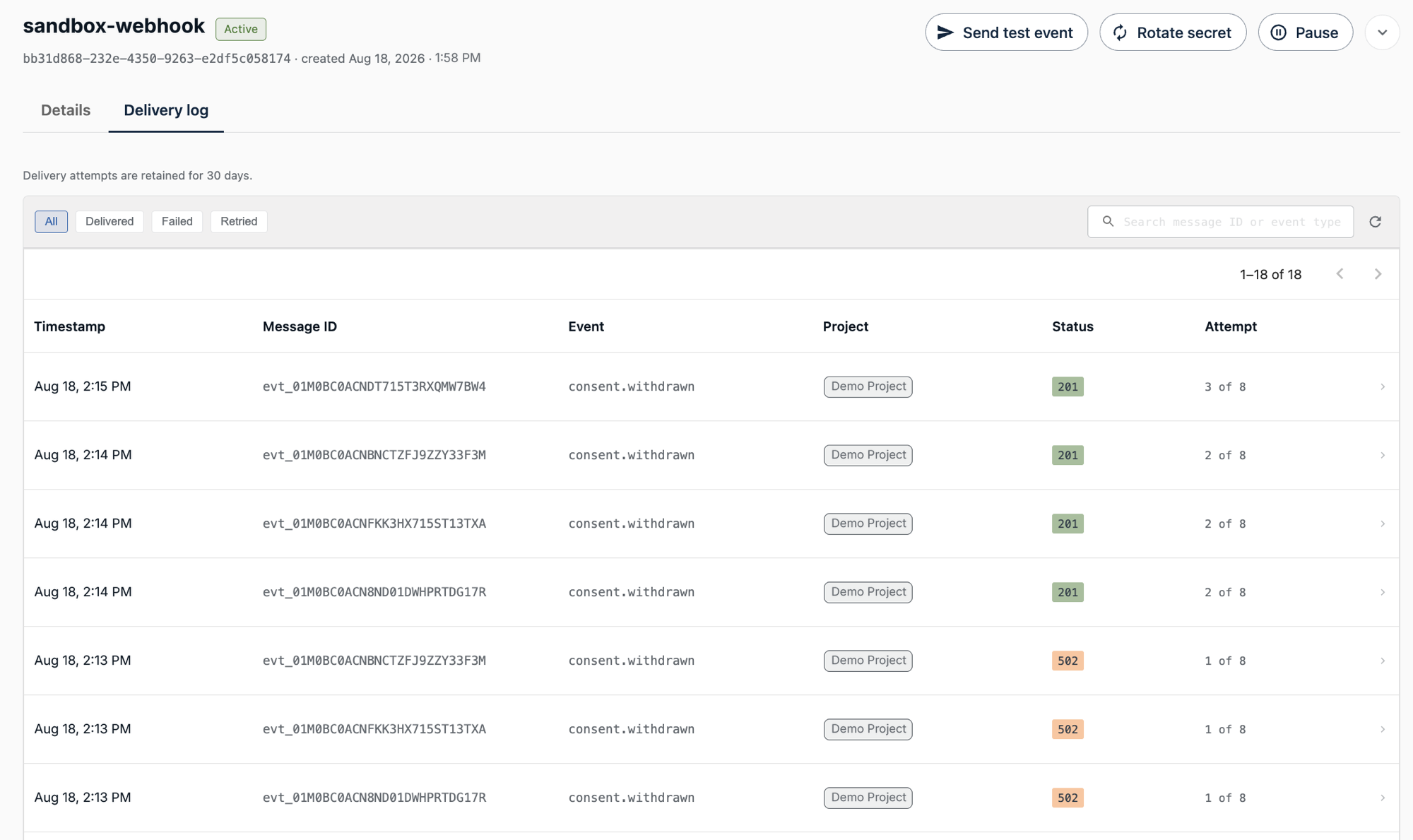This screenshot has height=840, width=1413.
Task: Expand row evt_01M0BC0ACNDT715T3RXQMW7BW4 chevron
Action: (x=1382, y=387)
